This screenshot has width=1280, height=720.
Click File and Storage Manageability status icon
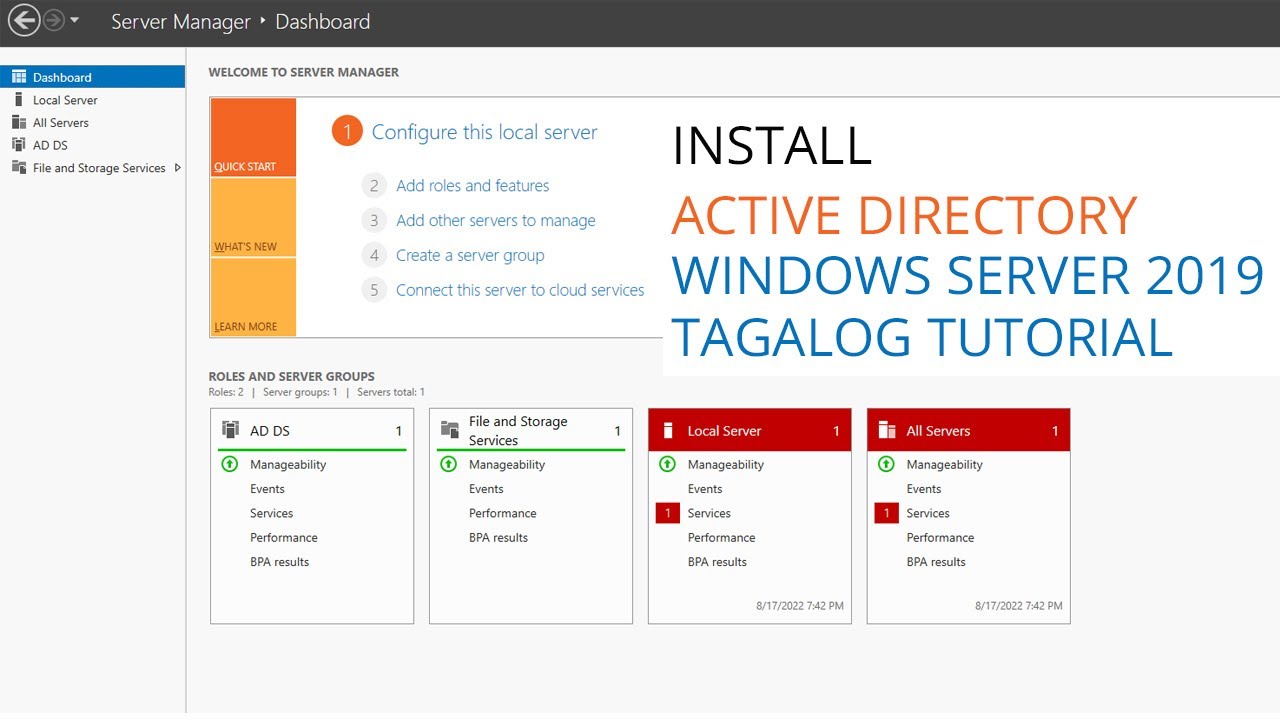(x=448, y=464)
